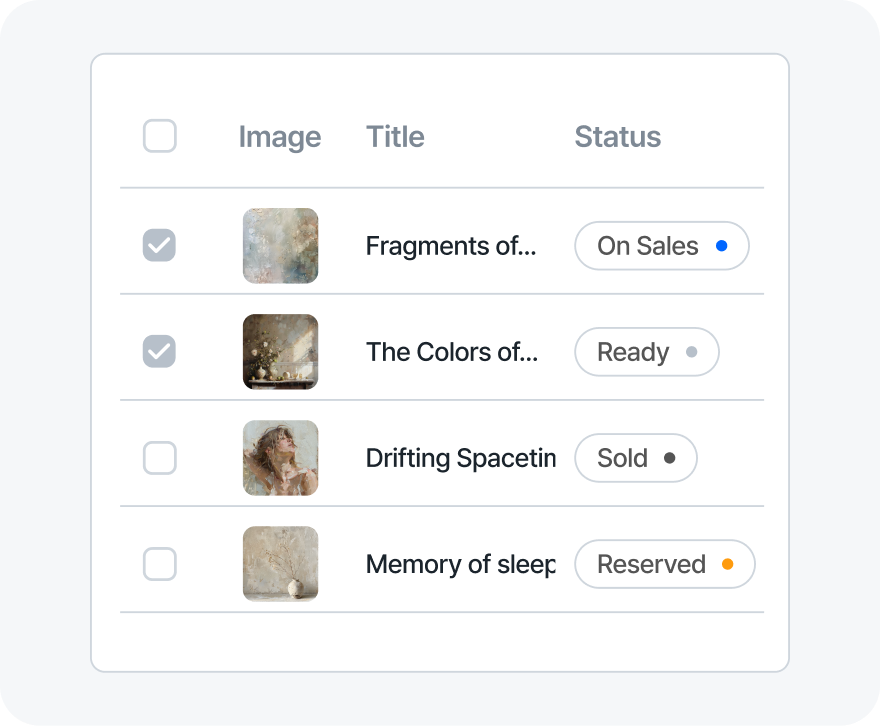880x726 pixels.
Task: Open the Reserved status badge
Action: (664, 564)
